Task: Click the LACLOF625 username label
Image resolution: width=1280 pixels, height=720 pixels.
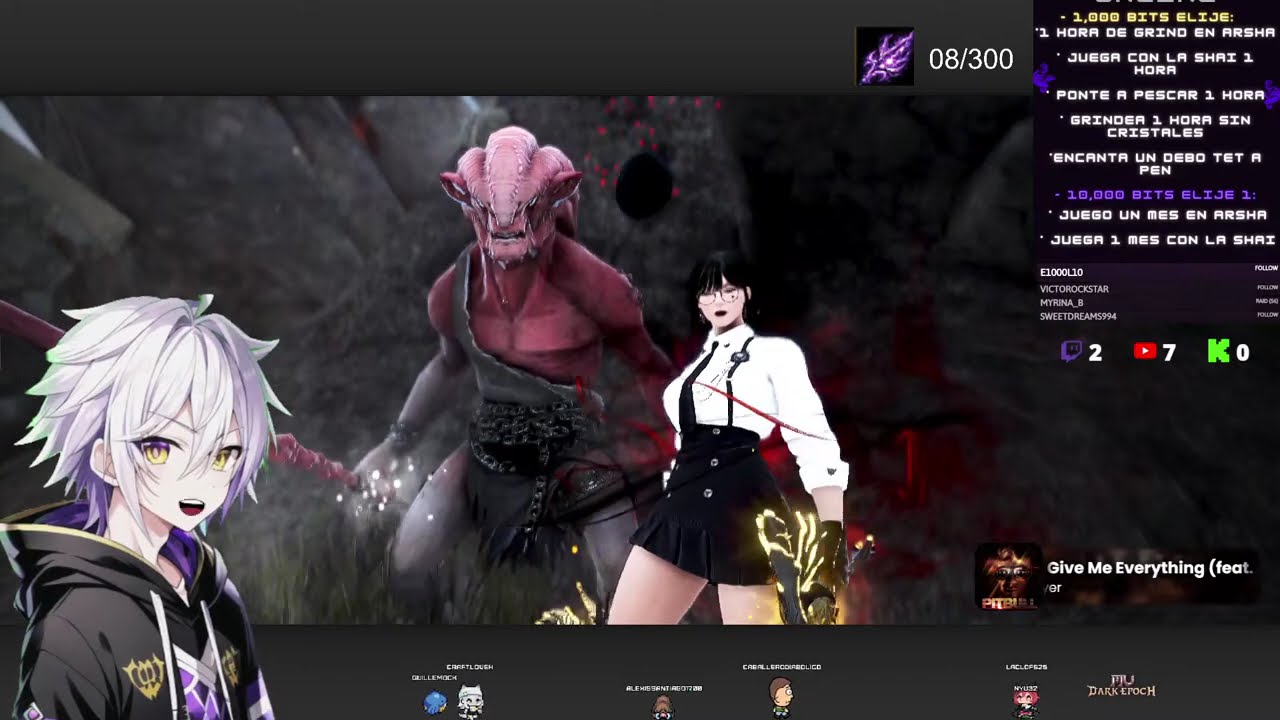Action: 1026,667
